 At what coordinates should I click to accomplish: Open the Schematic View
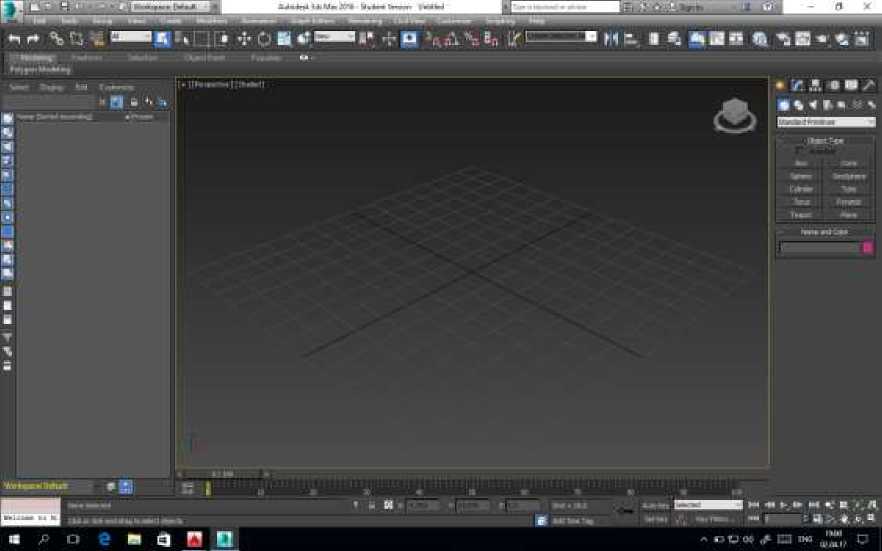(x=736, y=39)
